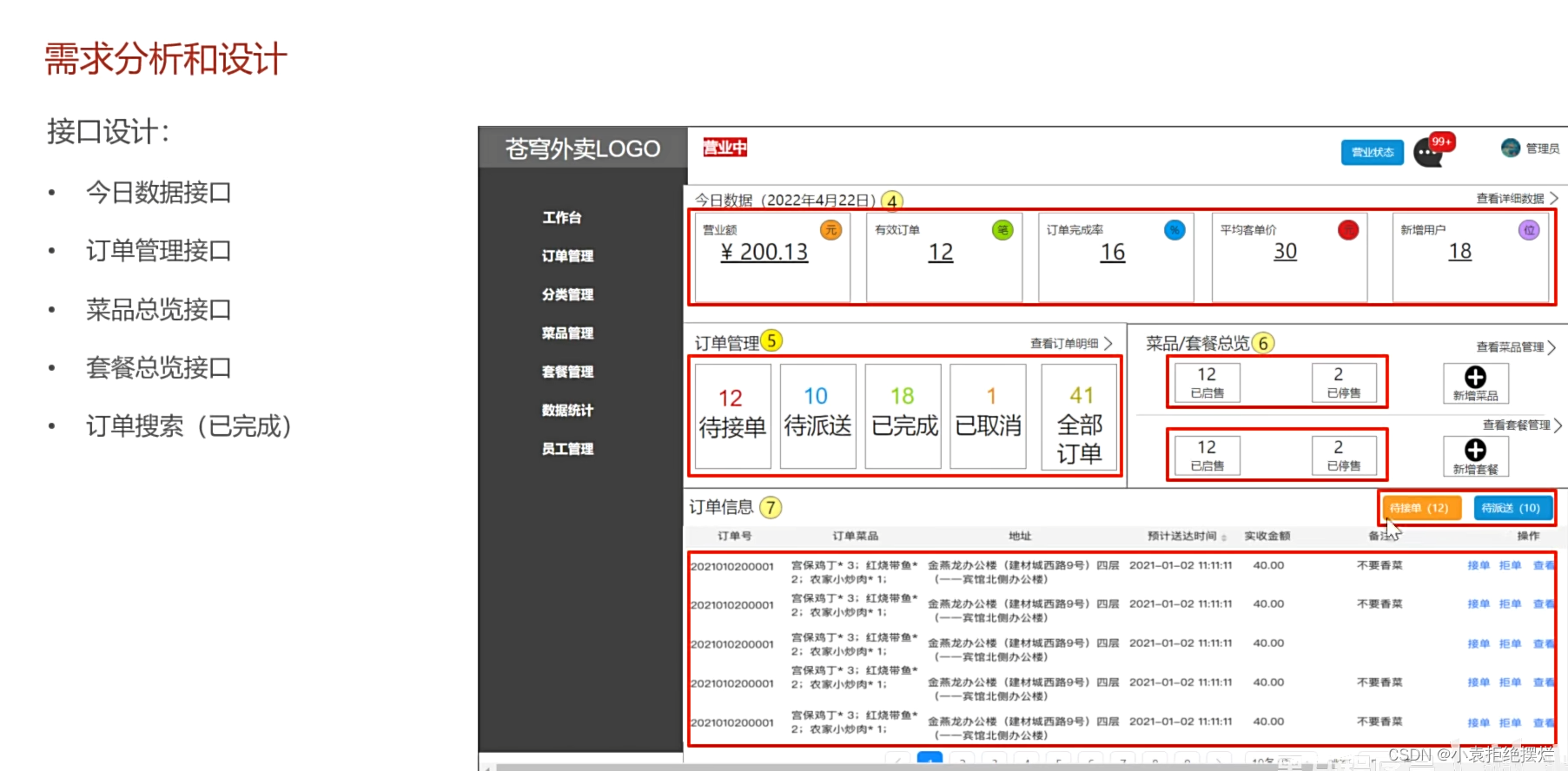Click the 订单信息 section heading
The image size is (1568, 771).
point(721,507)
